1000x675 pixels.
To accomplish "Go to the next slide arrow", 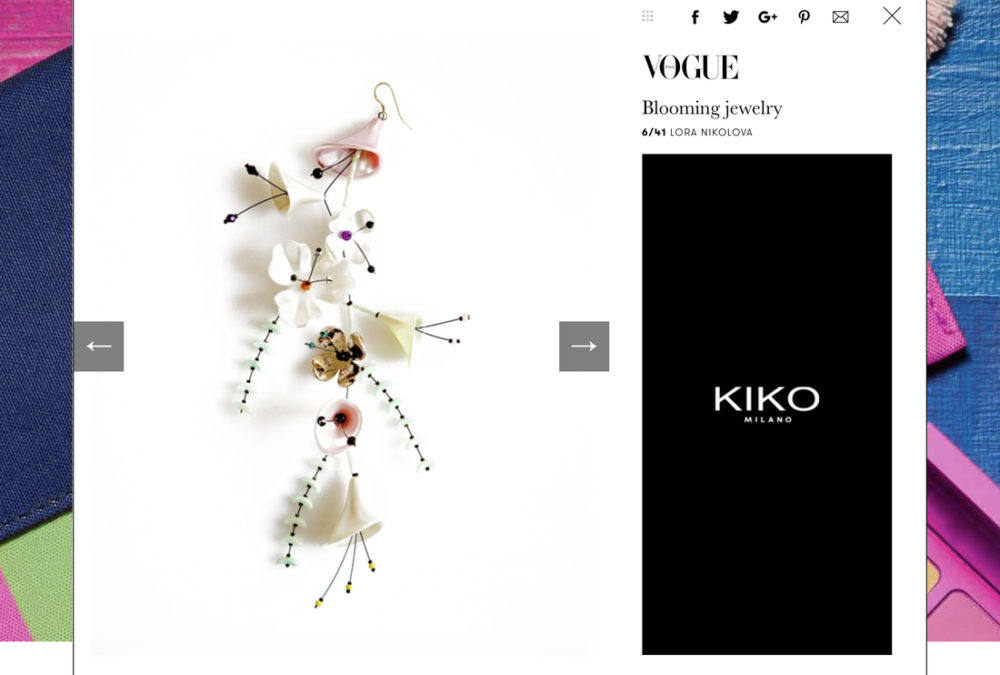I will click(x=584, y=346).
